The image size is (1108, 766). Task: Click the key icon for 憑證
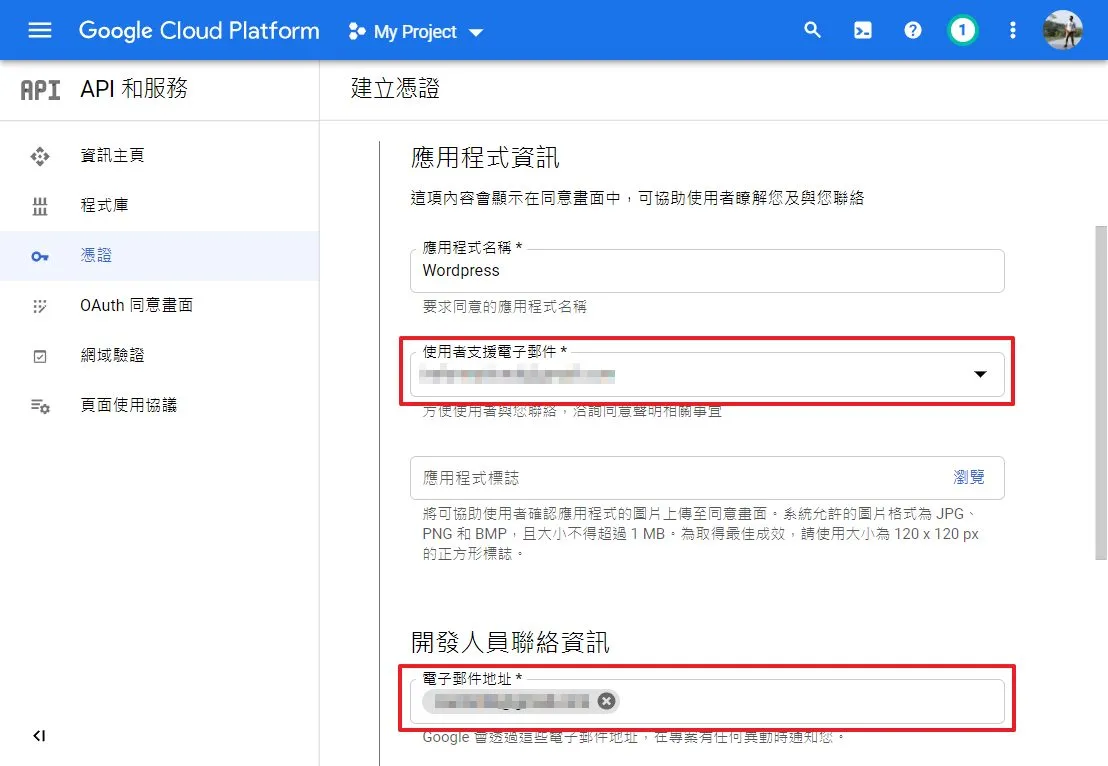point(40,256)
